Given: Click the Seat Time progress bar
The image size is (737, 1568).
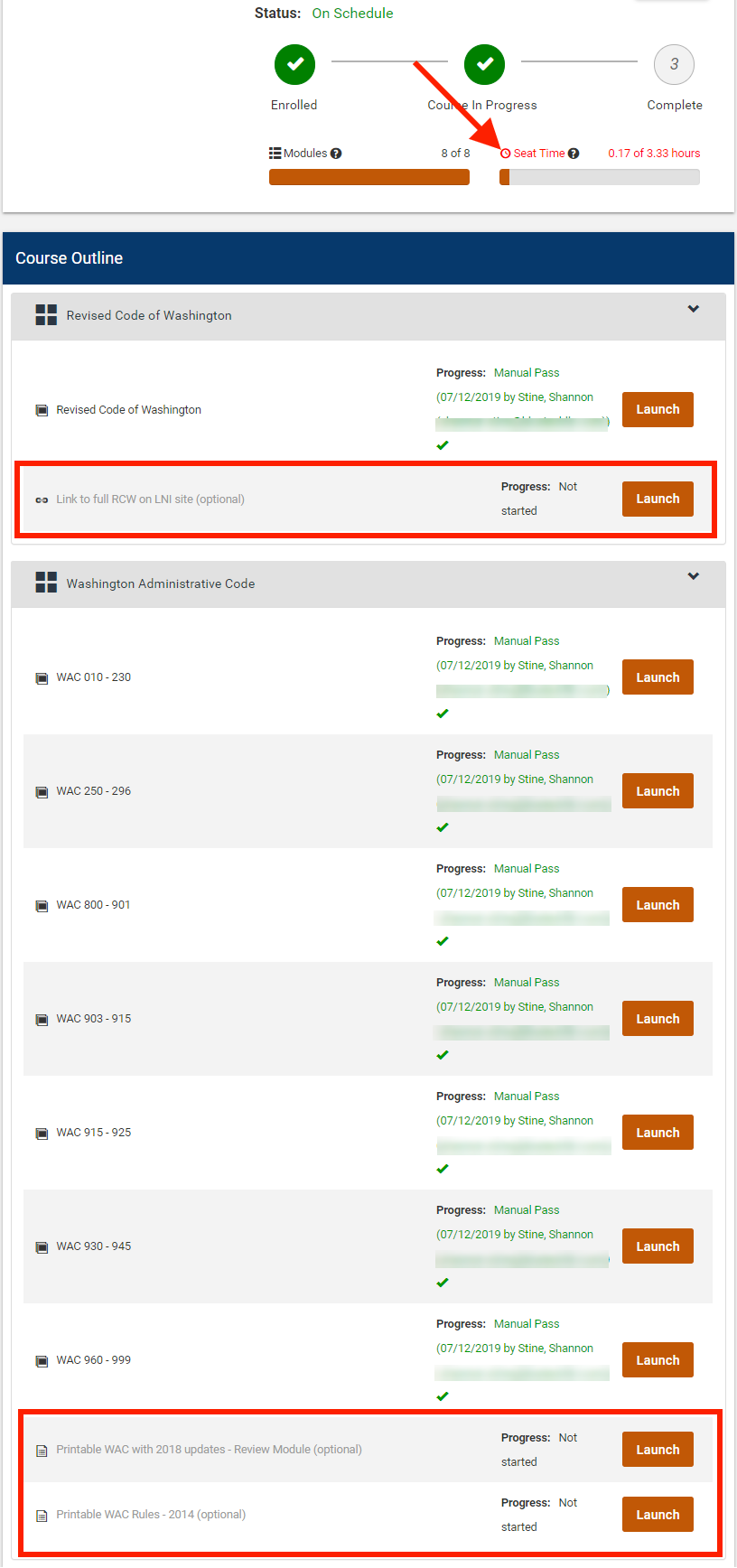Looking at the screenshot, I should tap(600, 177).
